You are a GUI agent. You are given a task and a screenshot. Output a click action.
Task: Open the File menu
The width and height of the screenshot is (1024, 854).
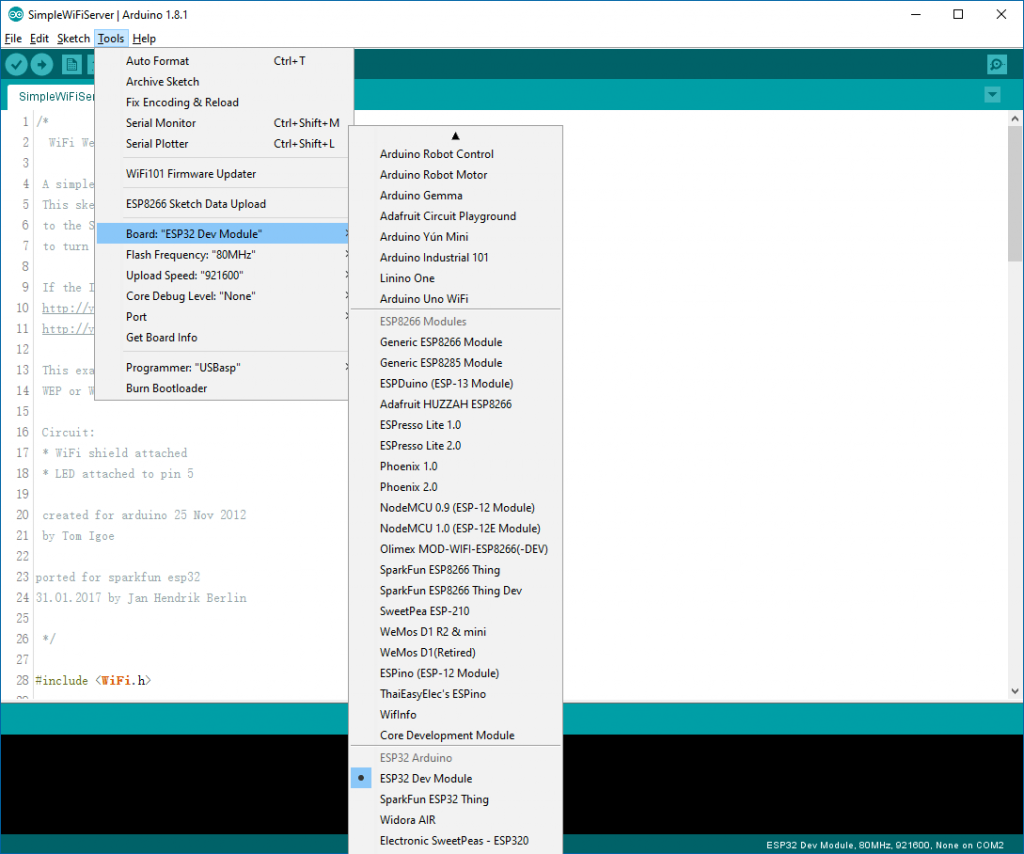click(13, 39)
